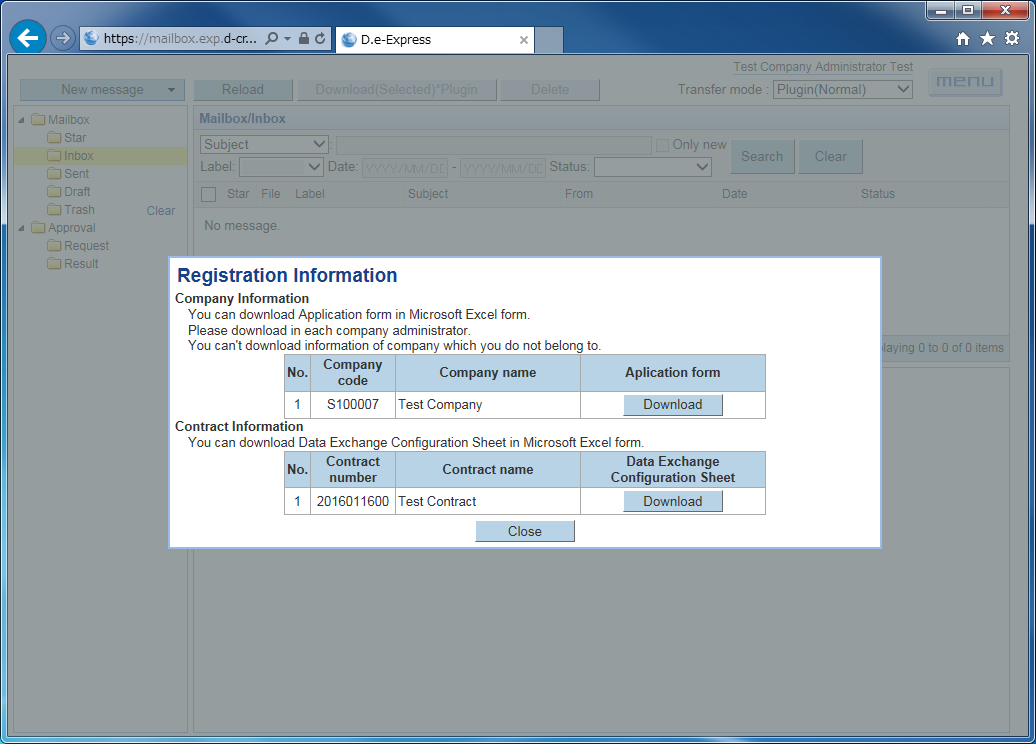Click the browser forward arrow button
The width and height of the screenshot is (1036, 744).
63,38
